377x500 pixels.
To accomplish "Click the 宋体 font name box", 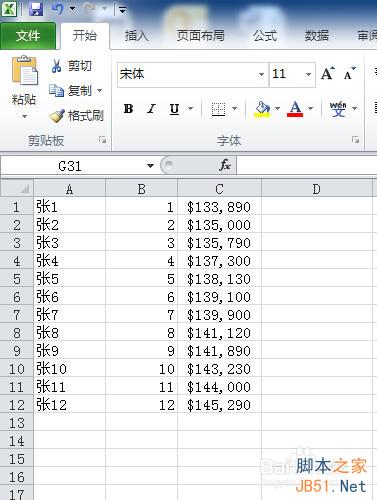I will (x=187, y=74).
